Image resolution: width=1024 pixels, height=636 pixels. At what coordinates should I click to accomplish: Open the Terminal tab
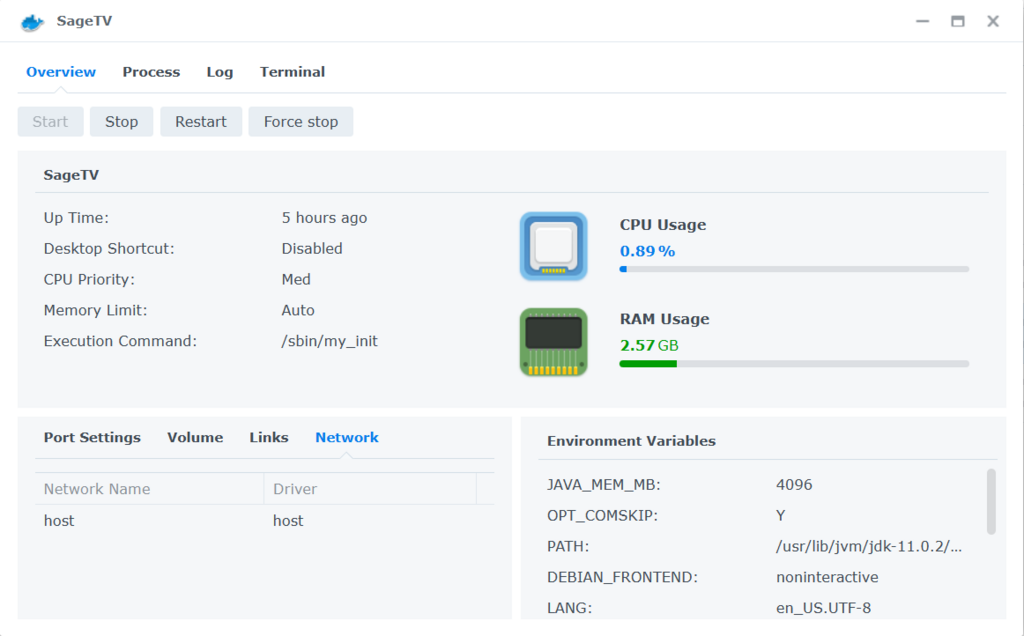pos(292,72)
